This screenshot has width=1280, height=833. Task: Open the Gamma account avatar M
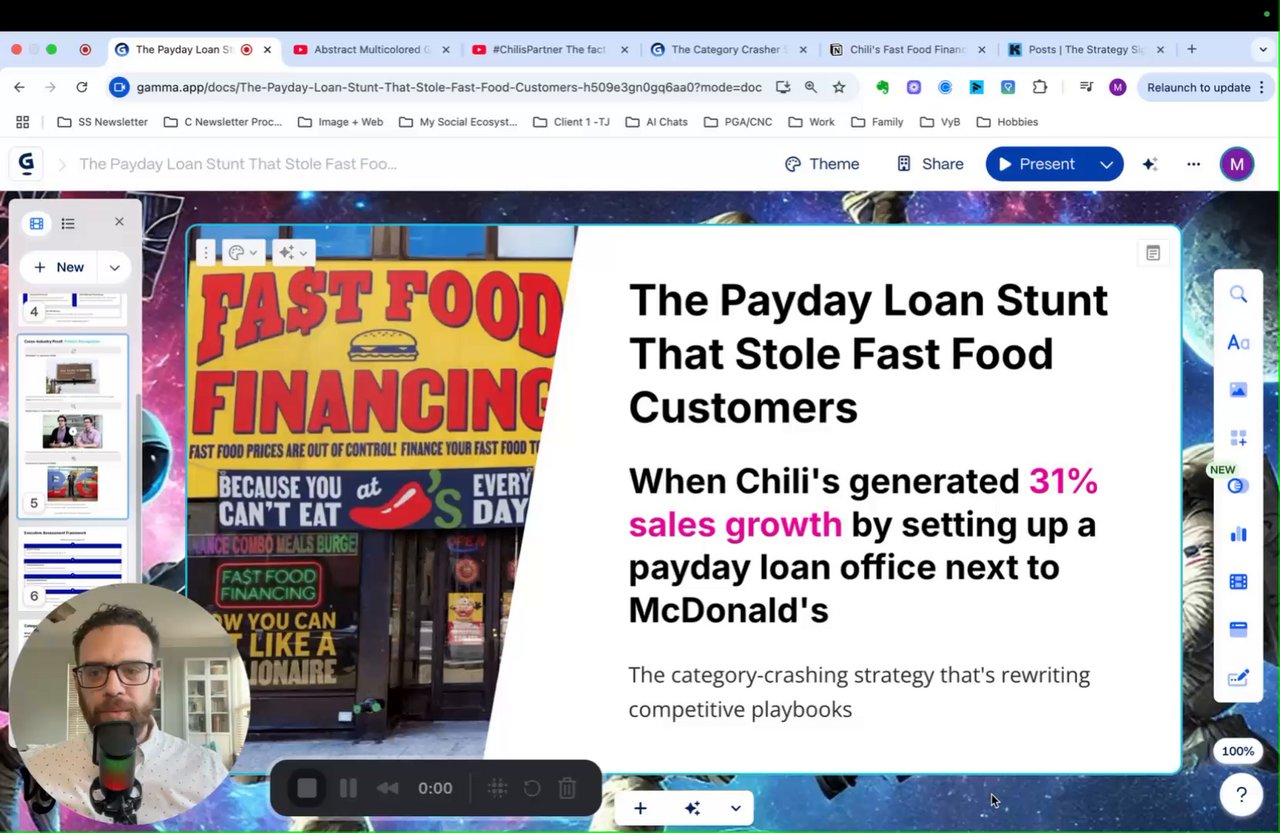coord(1237,164)
